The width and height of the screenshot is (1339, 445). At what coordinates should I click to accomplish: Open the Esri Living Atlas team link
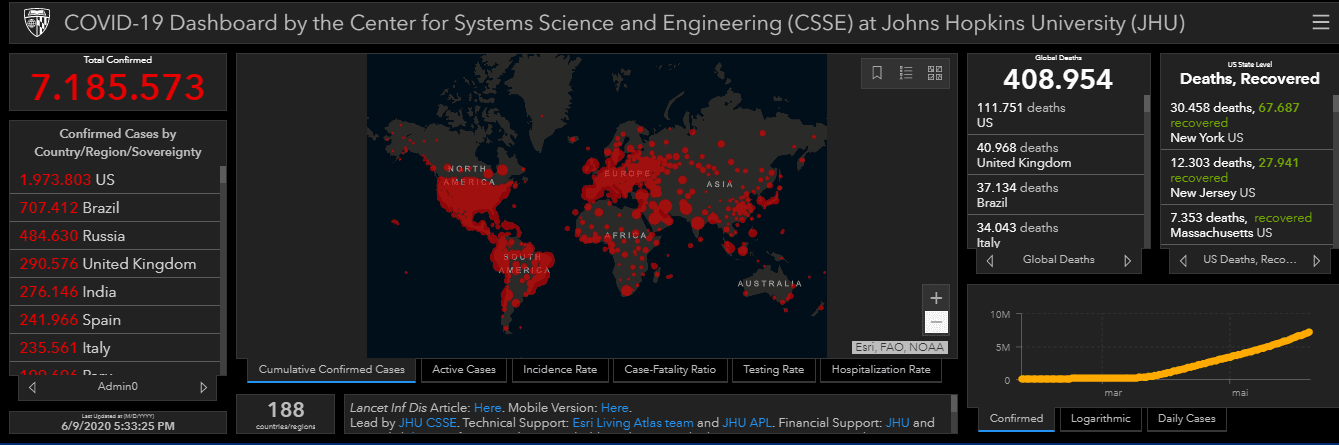[x=635, y=423]
